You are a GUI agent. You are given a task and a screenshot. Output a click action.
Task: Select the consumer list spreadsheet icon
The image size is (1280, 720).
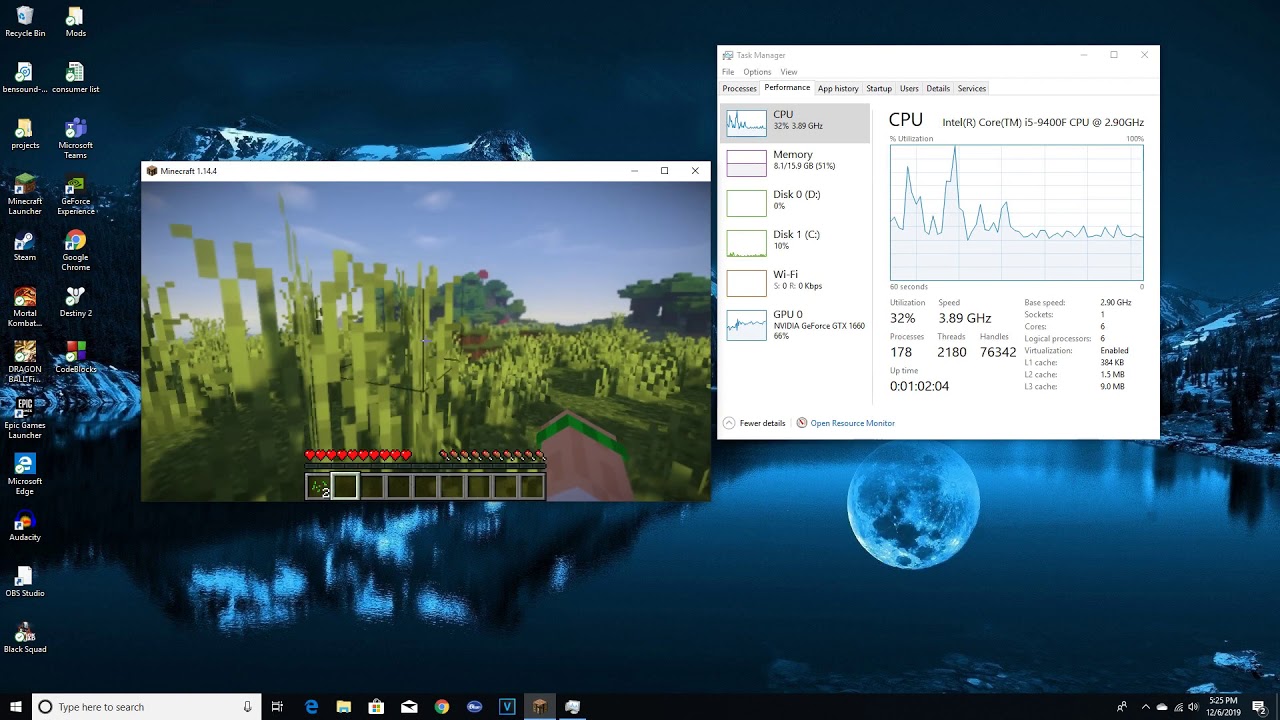(x=76, y=77)
